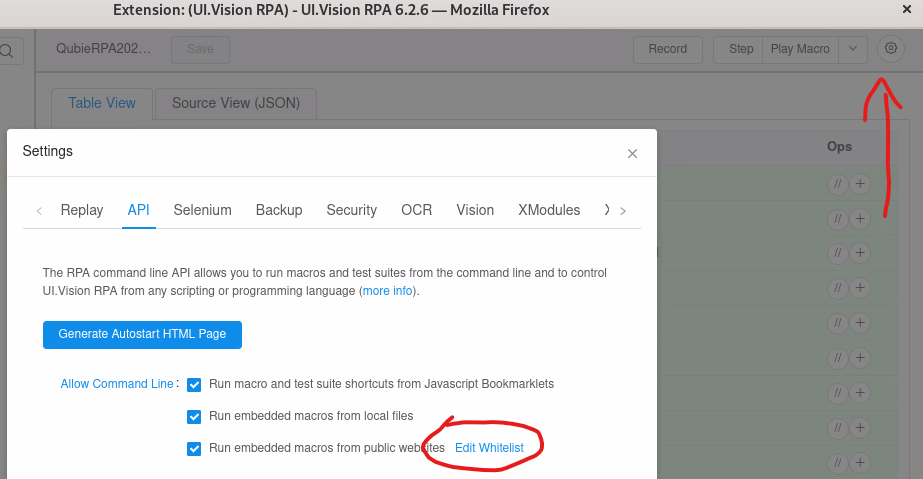923x479 pixels.
Task: Open the Allow Command Line link
Action: [117, 384]
